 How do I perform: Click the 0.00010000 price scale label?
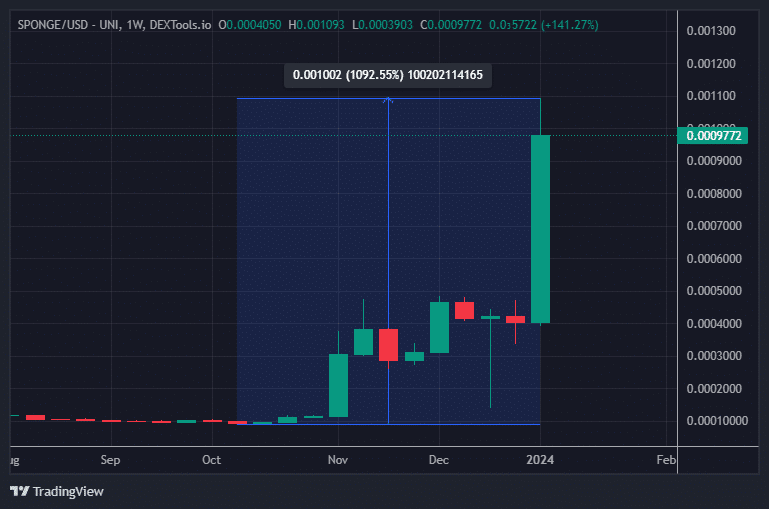click(x=716, y=421)
